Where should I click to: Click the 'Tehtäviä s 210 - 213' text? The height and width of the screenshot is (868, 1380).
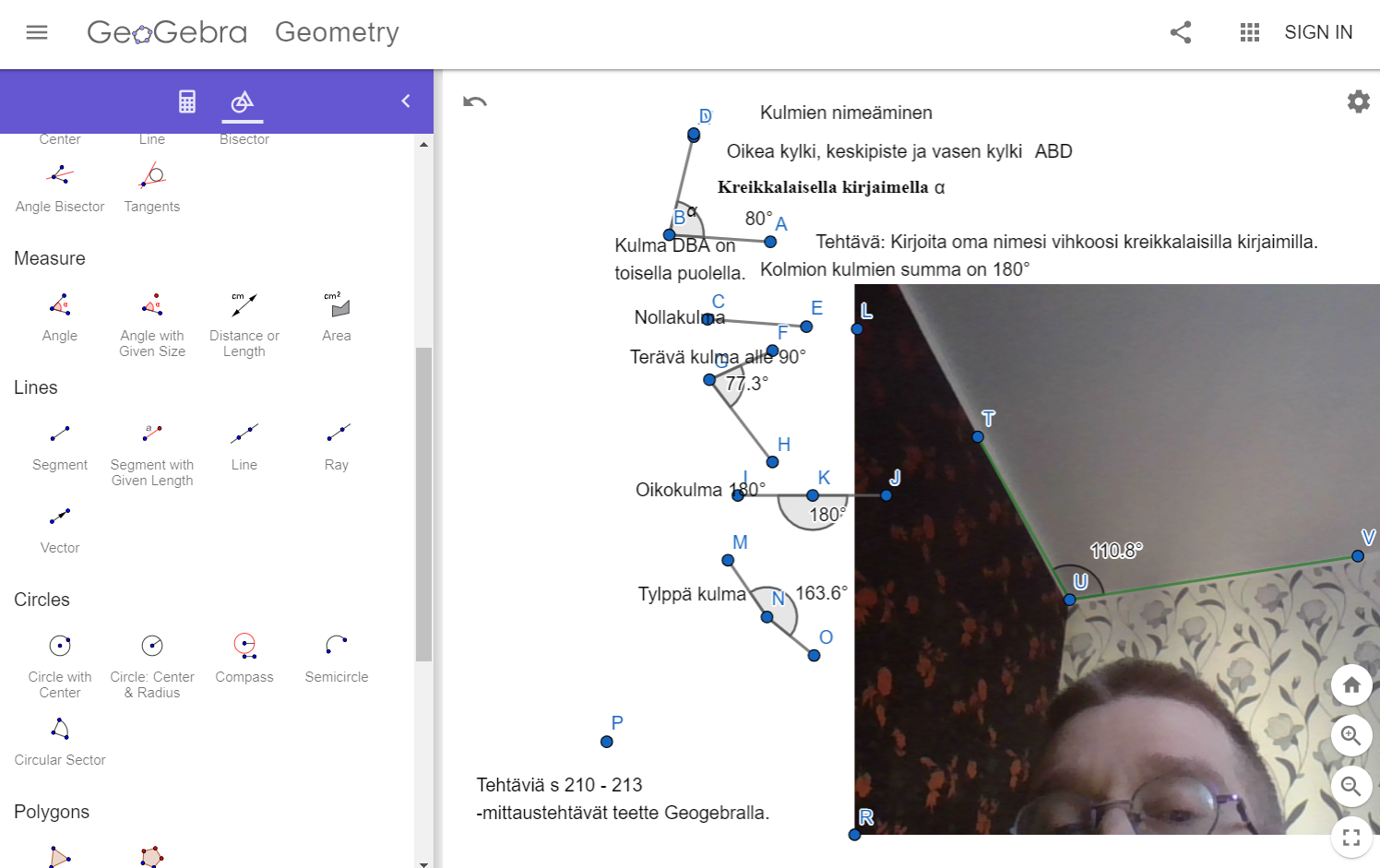(x=559, y=785)
